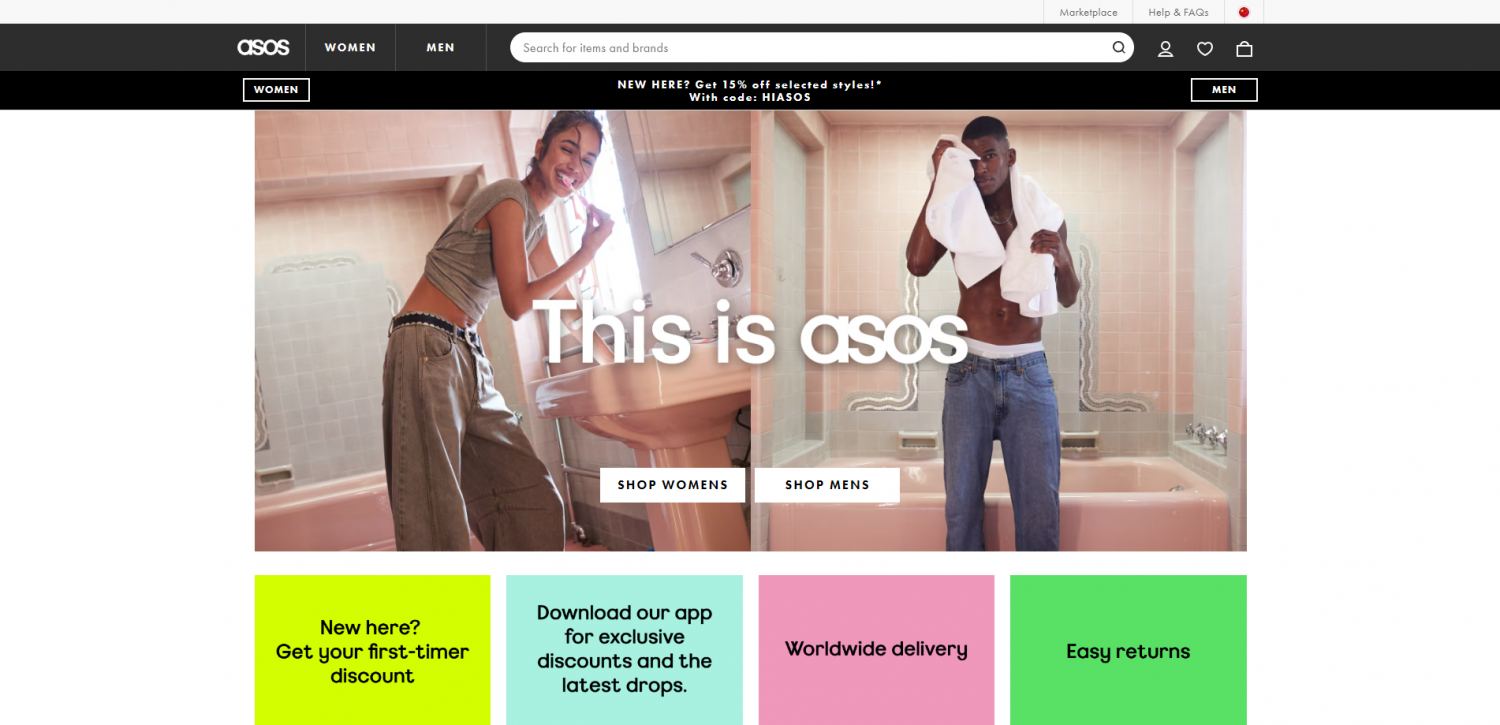Open the country flag selector
This screenshot has height=725, width=1500.
pos(1244,12)
